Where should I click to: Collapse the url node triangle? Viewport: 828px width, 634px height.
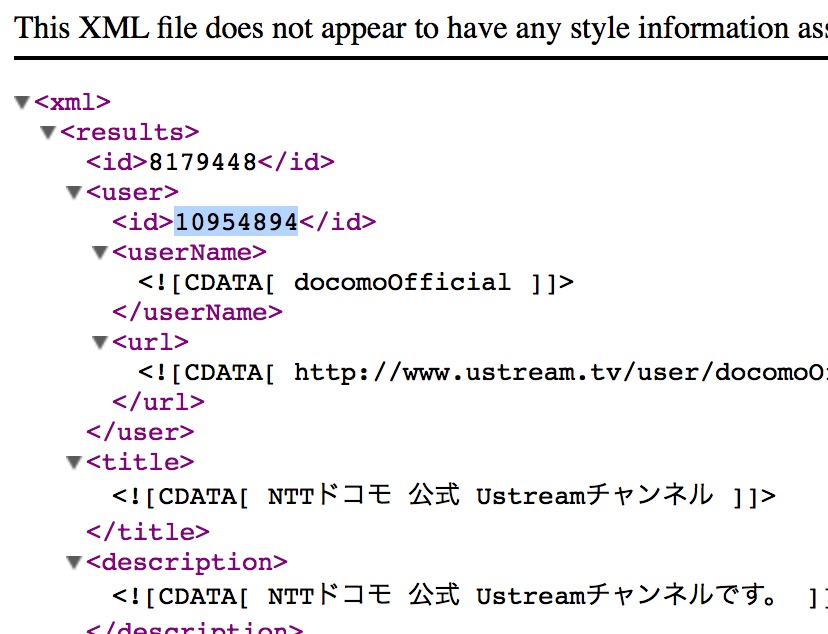100,343
